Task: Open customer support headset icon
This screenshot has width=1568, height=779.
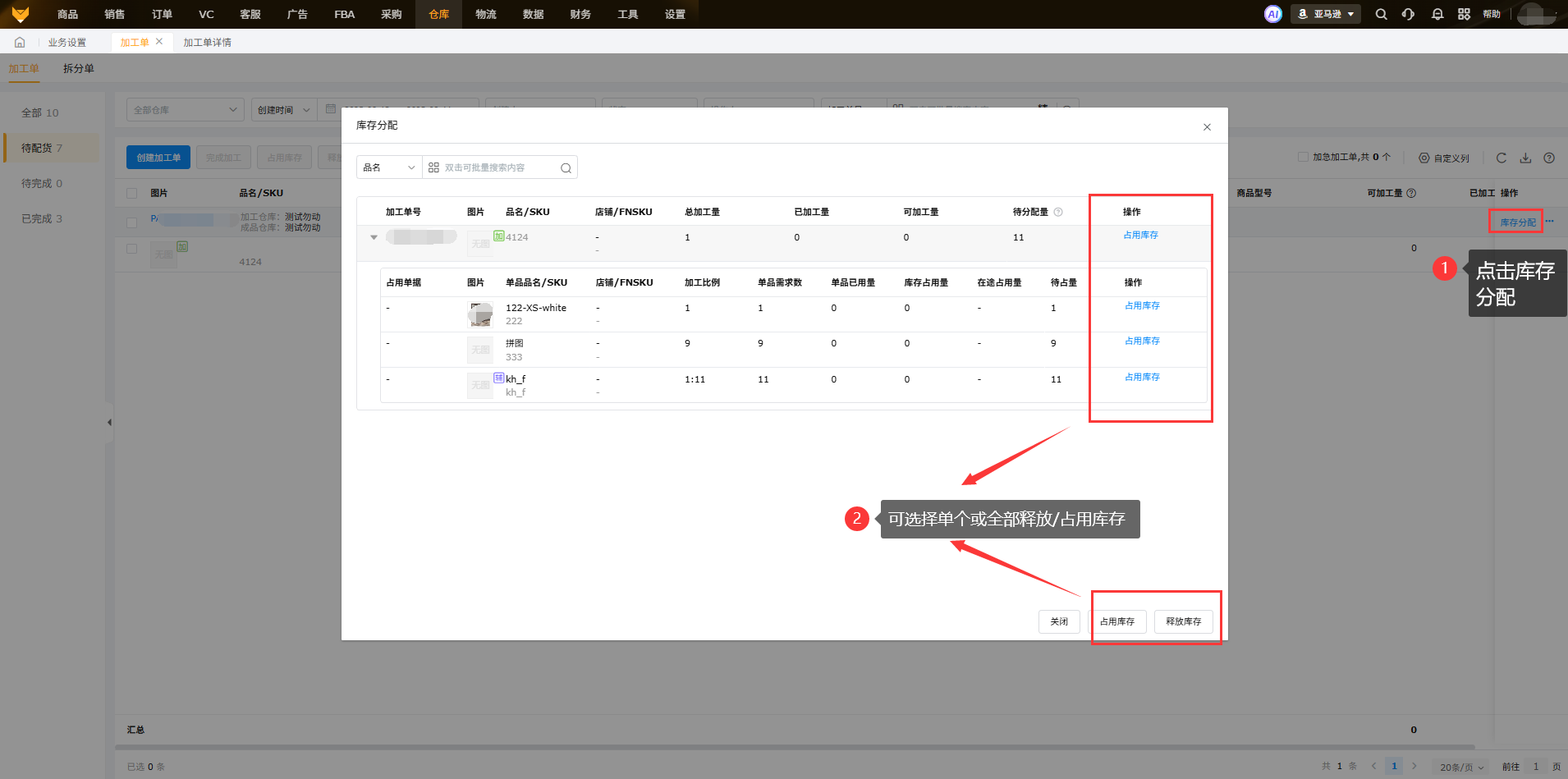Action: pos(1409,14)
